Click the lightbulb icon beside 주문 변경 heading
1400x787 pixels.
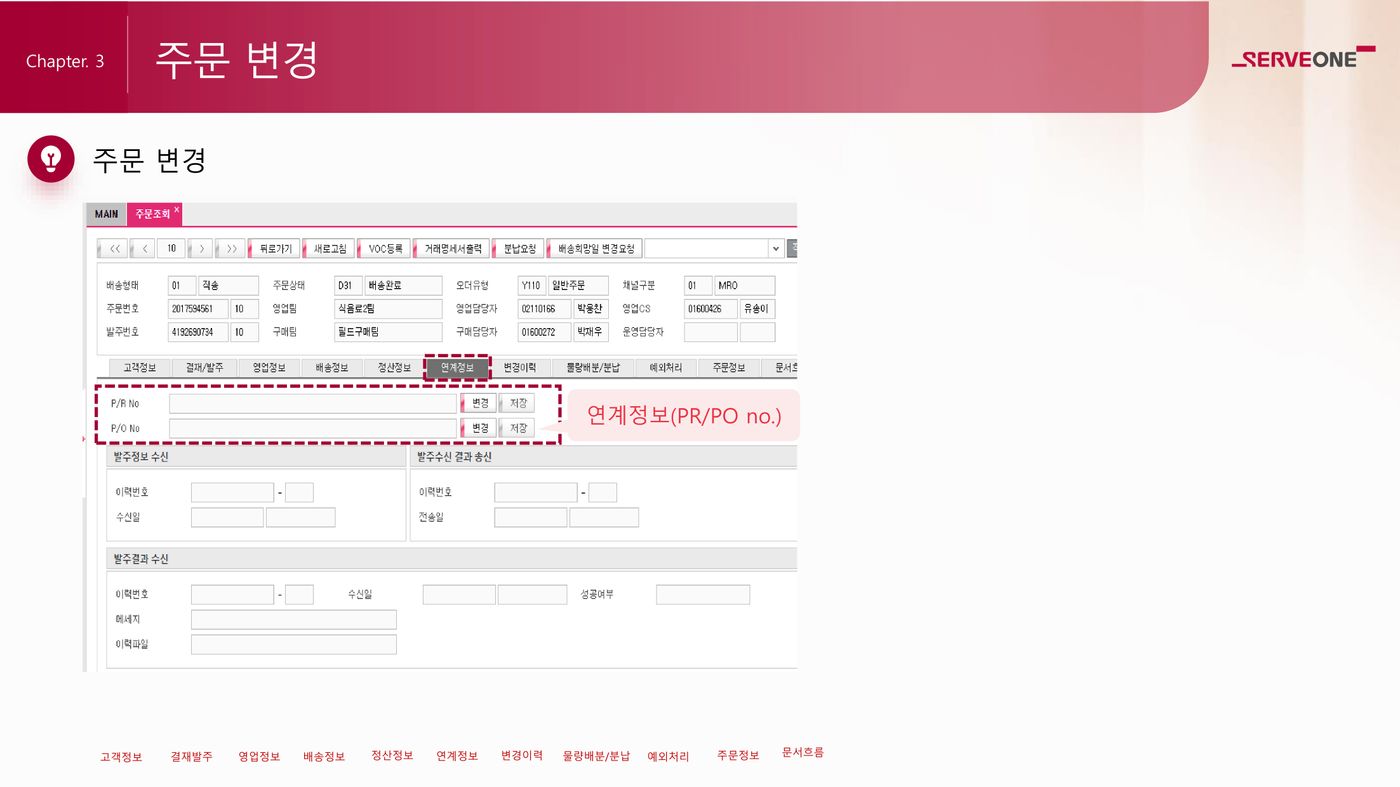pos(51,159)
